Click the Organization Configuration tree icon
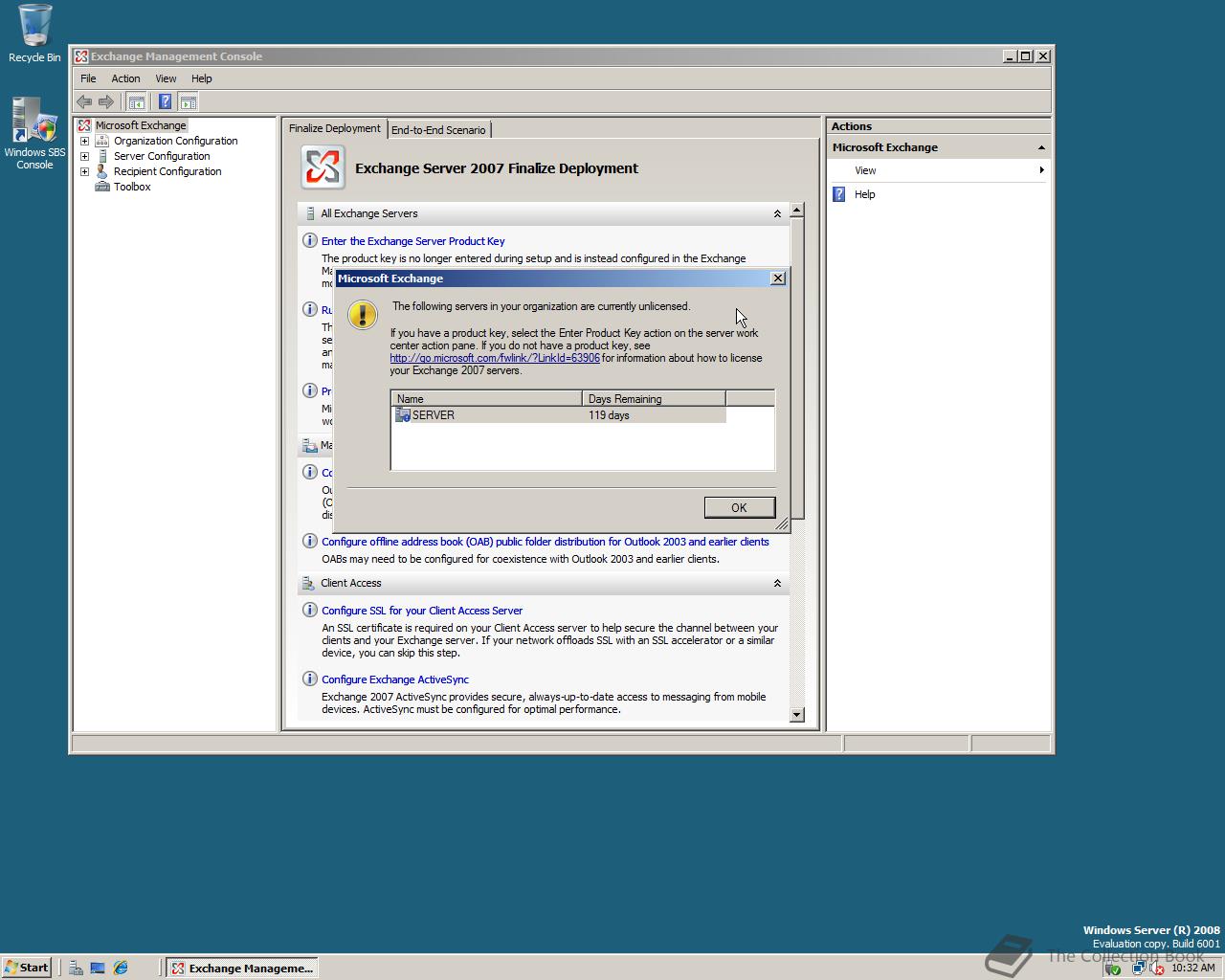1225x980 pixels. tap(102, 141)
